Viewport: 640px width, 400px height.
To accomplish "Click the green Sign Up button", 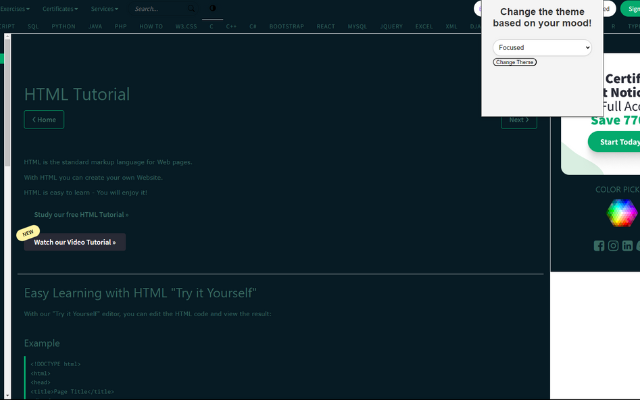I will 630,9.
